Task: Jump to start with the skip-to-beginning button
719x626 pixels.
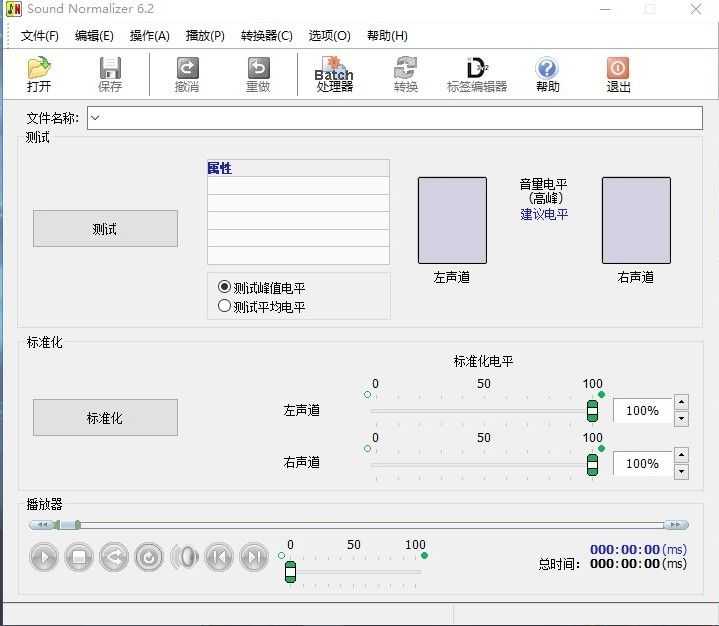Action: click(x=219, y=557)
